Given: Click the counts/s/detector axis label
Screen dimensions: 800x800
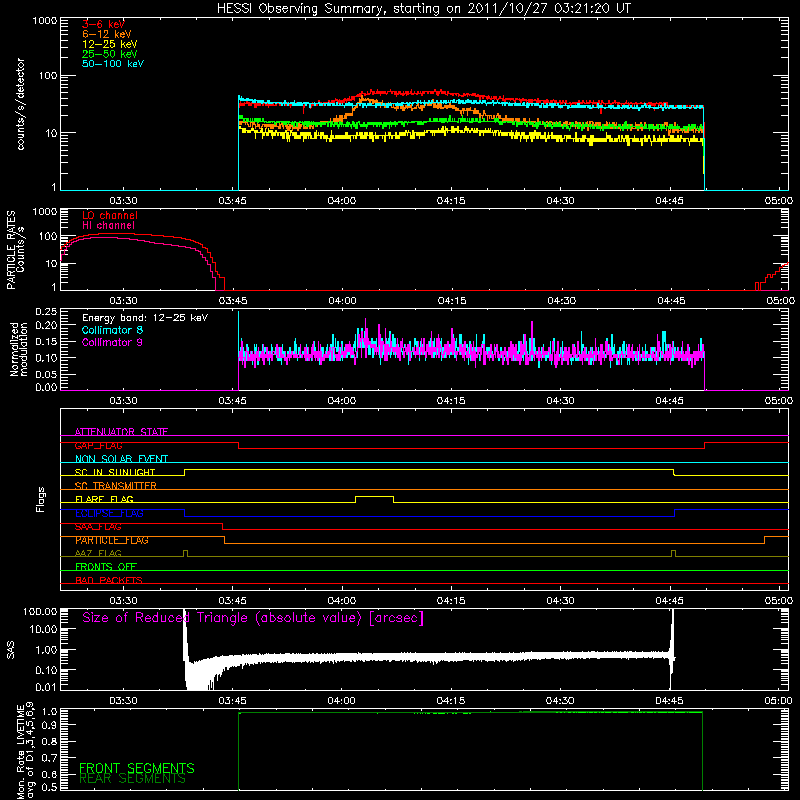Looking at the screenshot, I should click(x=21, y=104).
